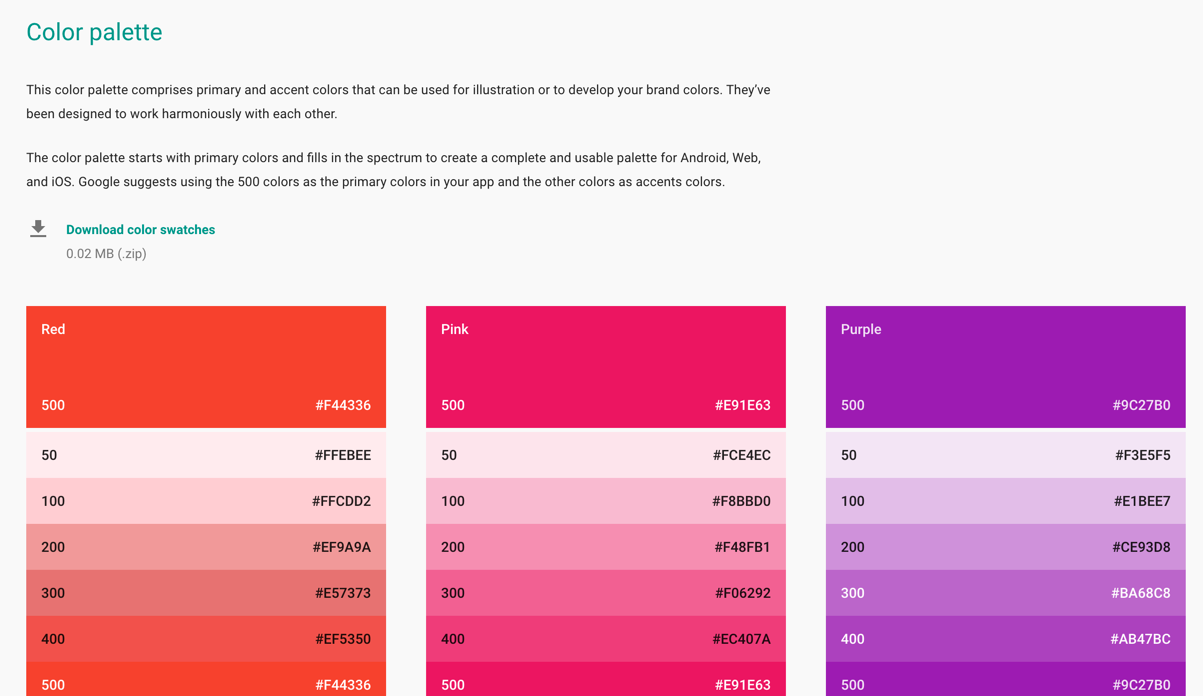Pick the Purple 400 swatch #AB47BC
This screenshot has width=1203, height=696.
[1006, 639]
